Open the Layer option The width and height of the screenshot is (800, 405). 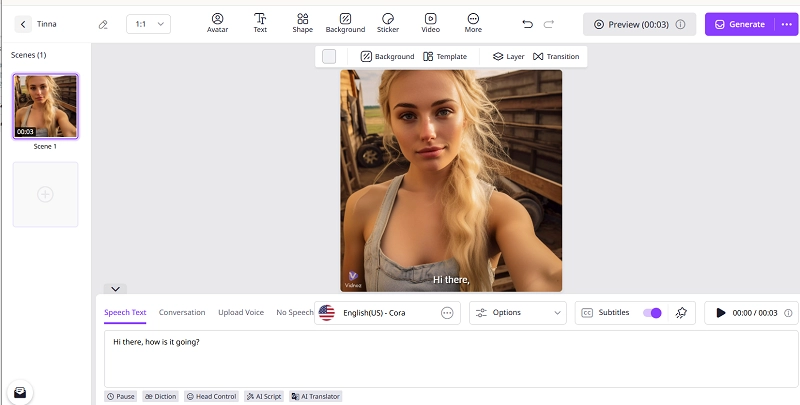click(x=509, y=57)
